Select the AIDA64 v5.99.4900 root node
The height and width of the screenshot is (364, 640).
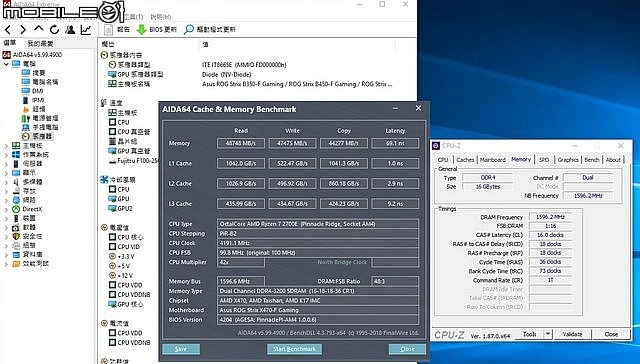33,54
